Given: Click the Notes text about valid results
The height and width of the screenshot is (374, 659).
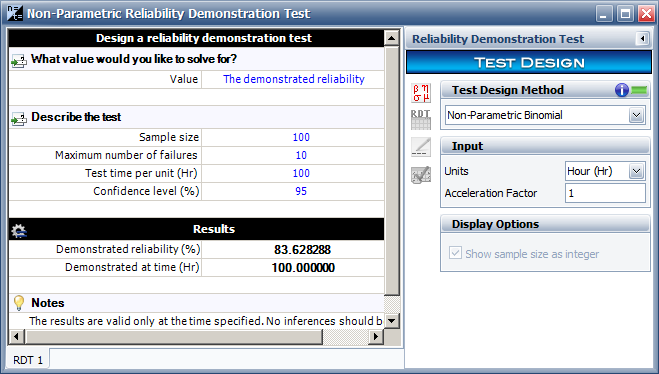Looking at the screenshot, I should (x=206, y=321).
